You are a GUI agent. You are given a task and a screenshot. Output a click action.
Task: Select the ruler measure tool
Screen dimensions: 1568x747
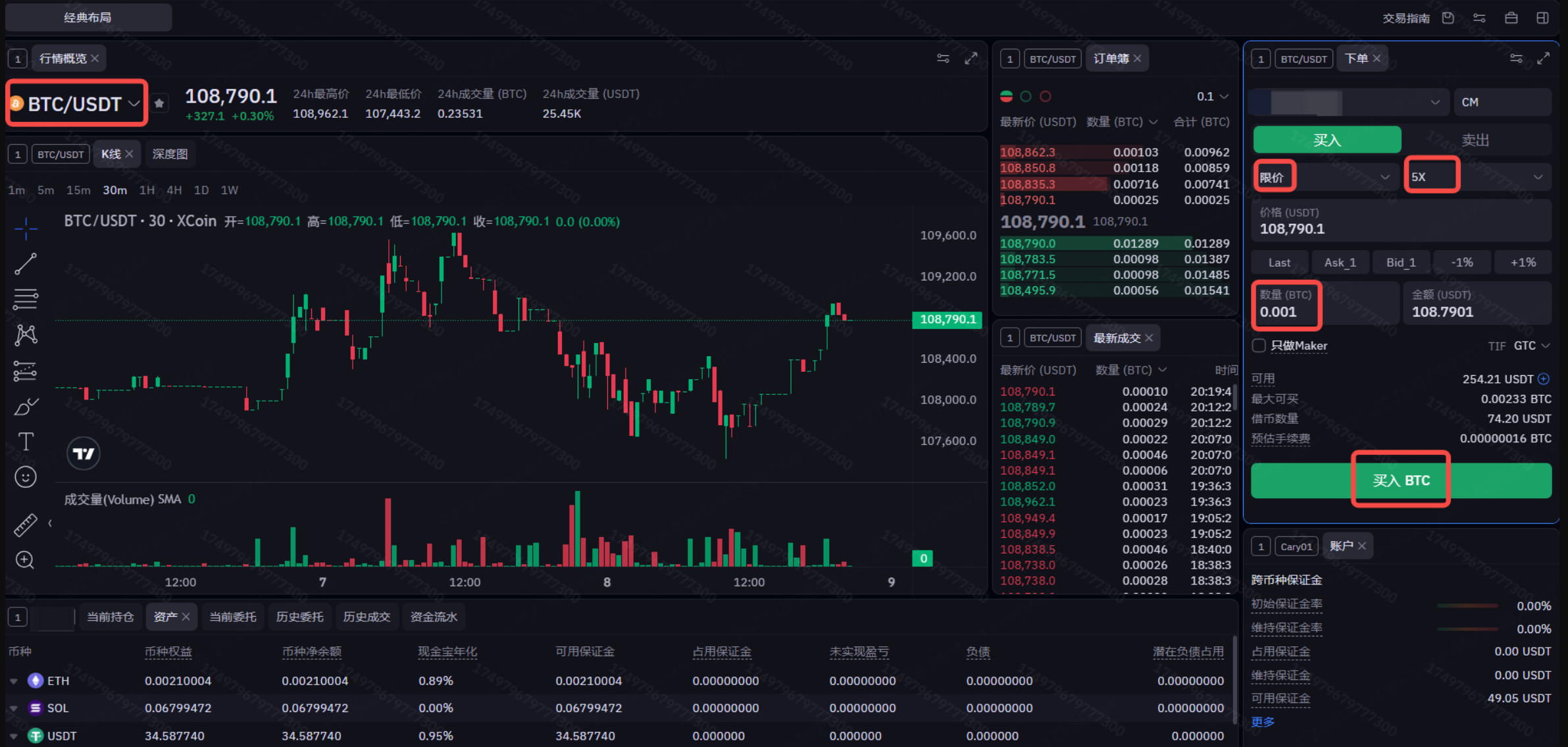point(25,525)
